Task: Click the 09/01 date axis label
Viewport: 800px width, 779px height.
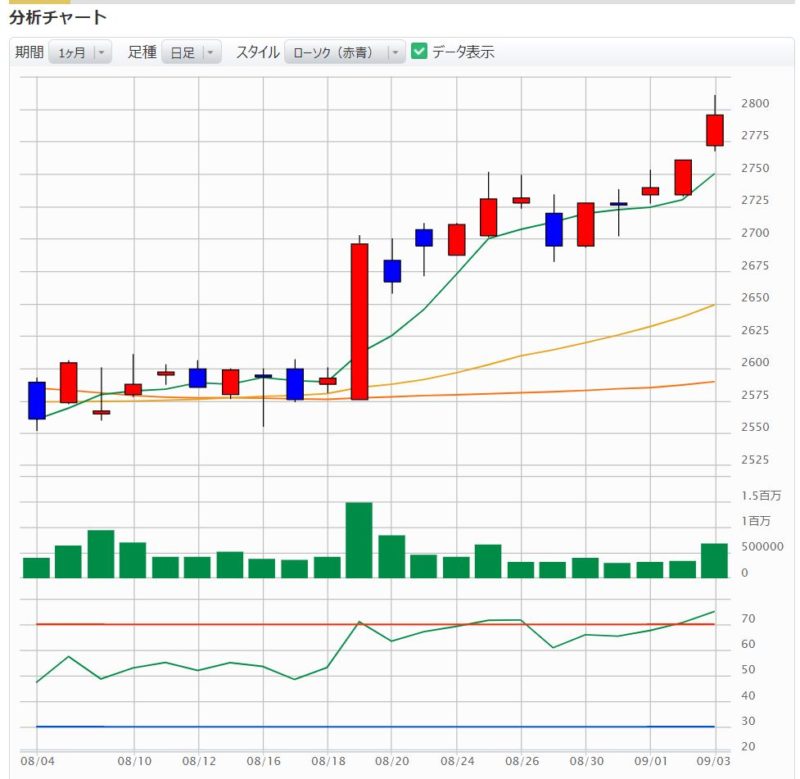Action: 651,761
